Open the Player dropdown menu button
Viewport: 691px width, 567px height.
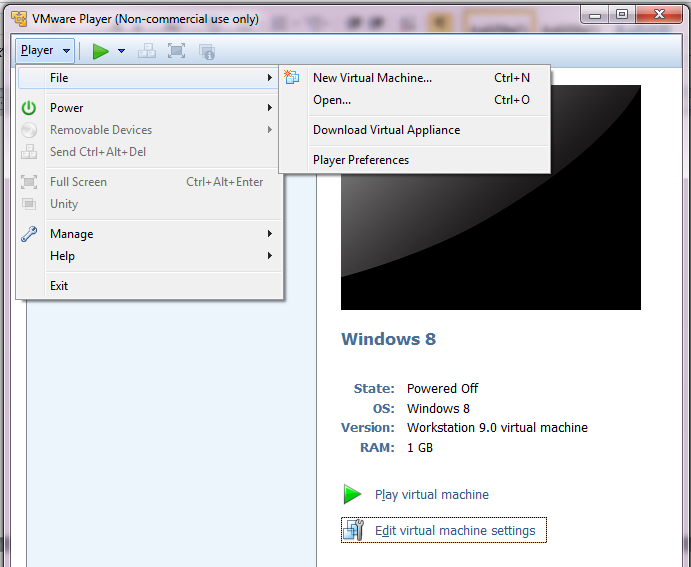45,51
